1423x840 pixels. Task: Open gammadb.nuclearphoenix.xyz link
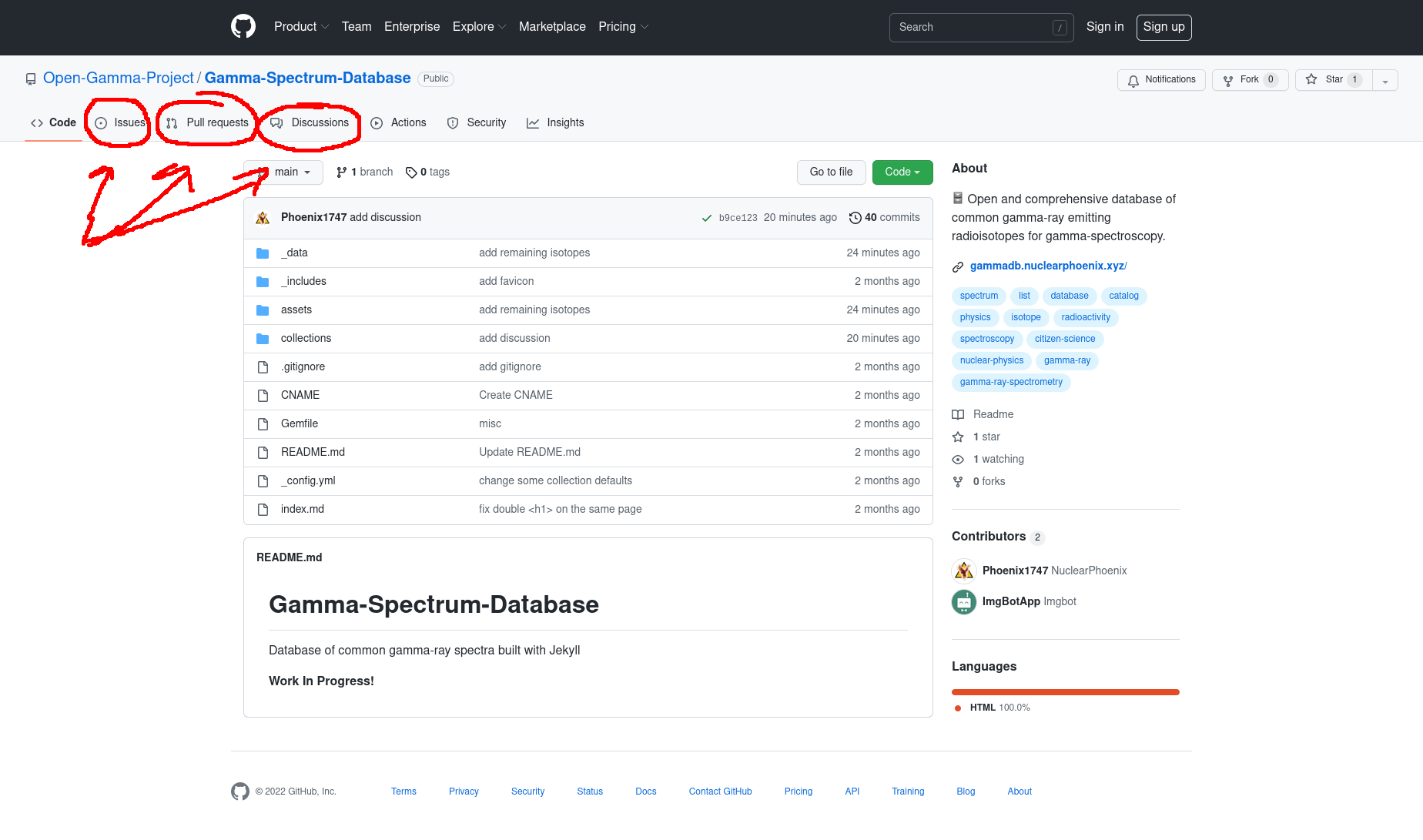click(1048, 266)
